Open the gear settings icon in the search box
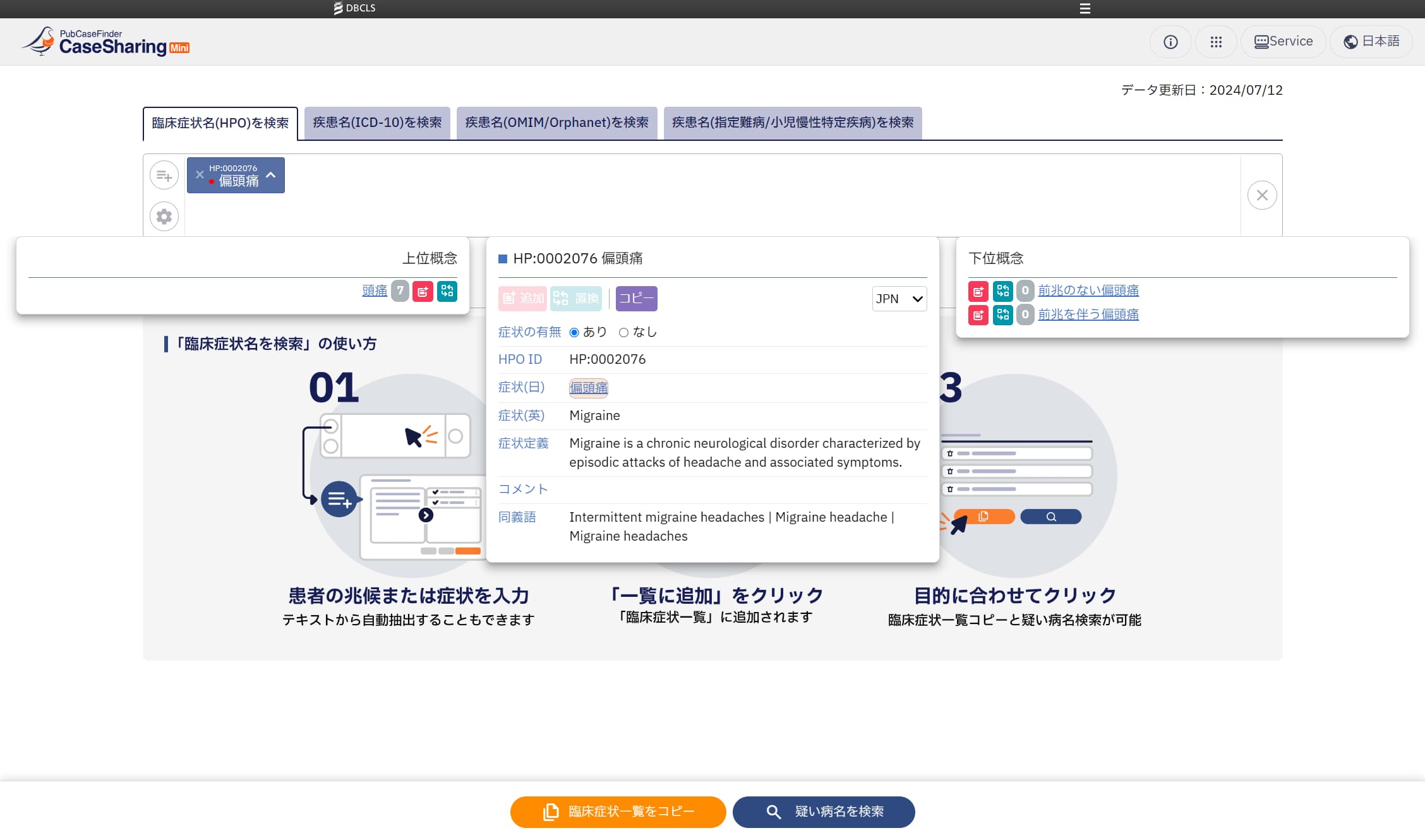Image resolution: width=1425 pixels, height=840 pixels. tap(164, 217)
